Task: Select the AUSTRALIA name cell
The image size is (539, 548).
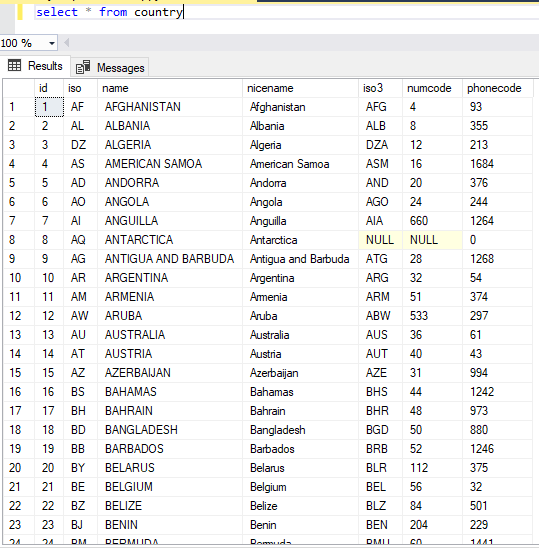Action: coord(170,335)
